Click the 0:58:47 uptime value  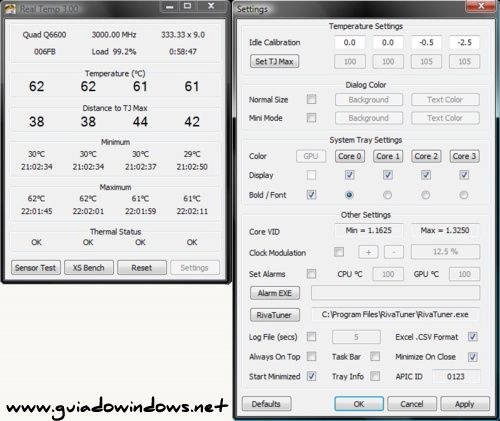point(183,52)
